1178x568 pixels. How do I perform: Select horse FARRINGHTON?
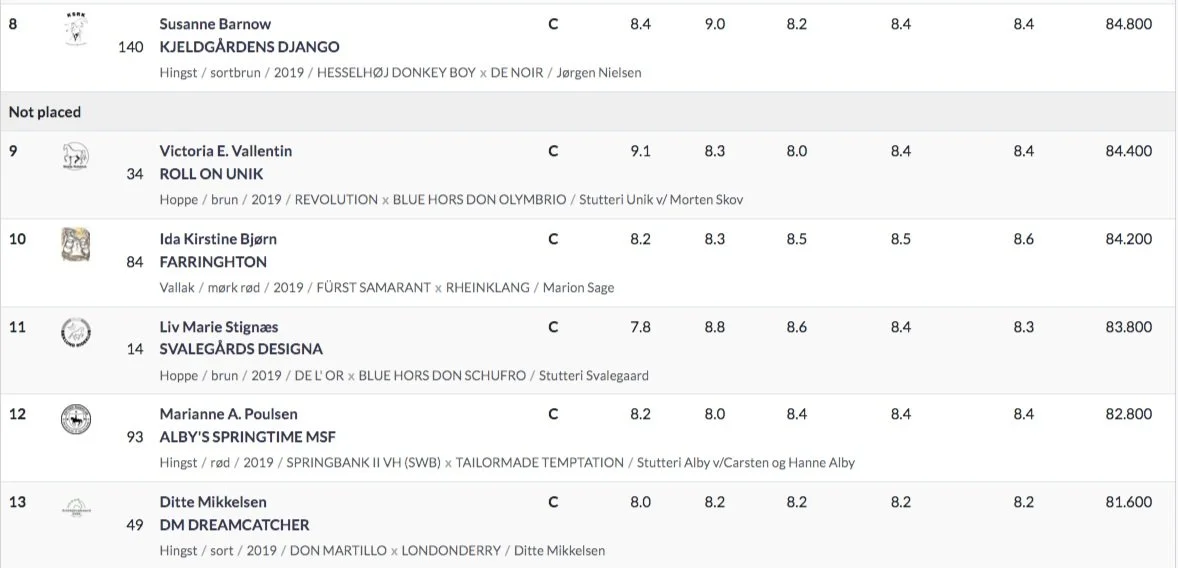click(x=213, y=262)
